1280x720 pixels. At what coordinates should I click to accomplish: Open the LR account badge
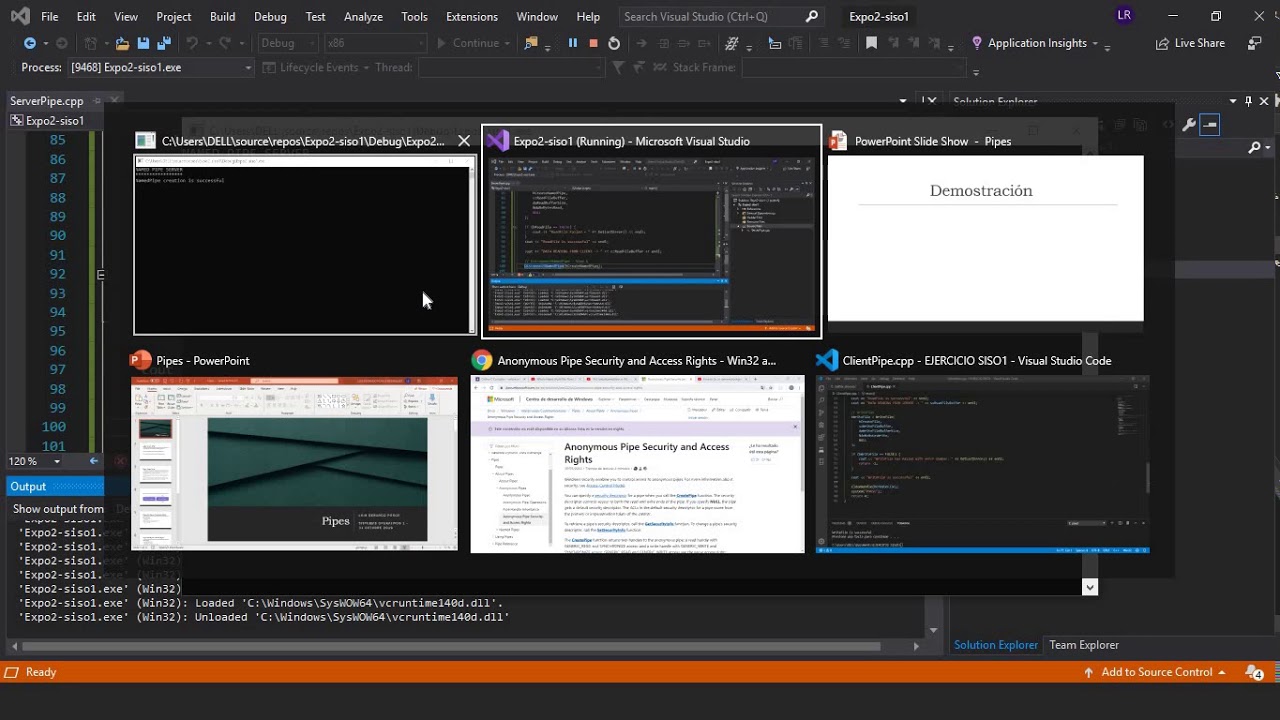[x=1125, y=16]
